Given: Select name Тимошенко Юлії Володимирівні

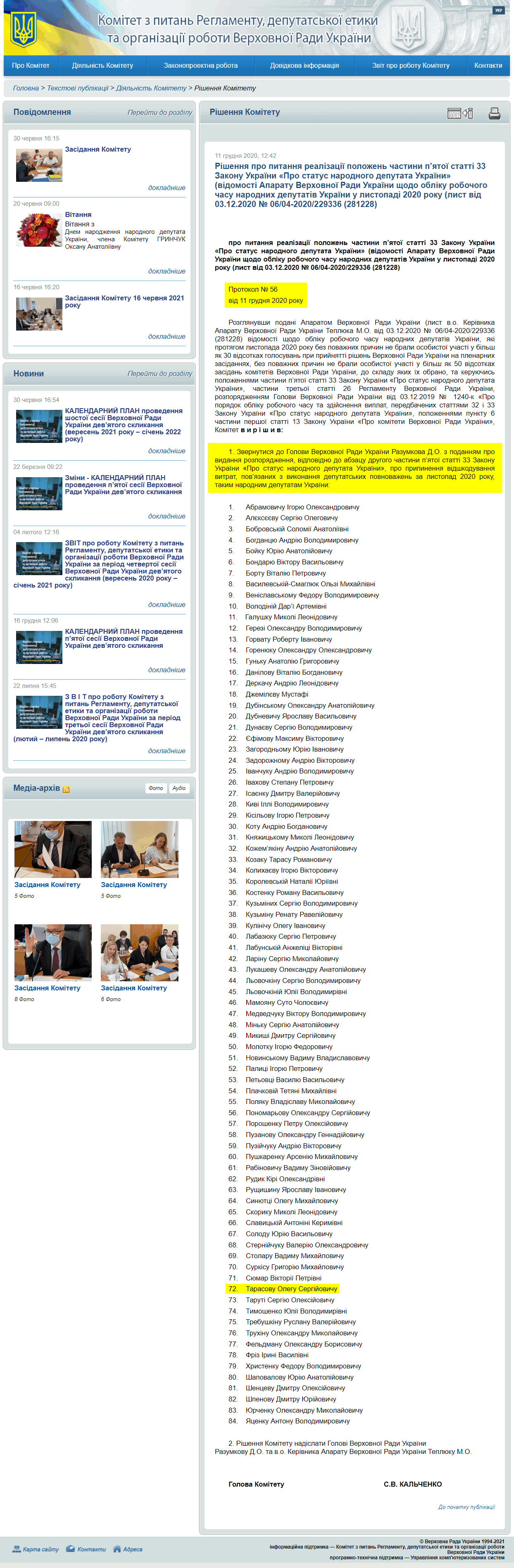Looking at the screenshot, I should 296,1311.
